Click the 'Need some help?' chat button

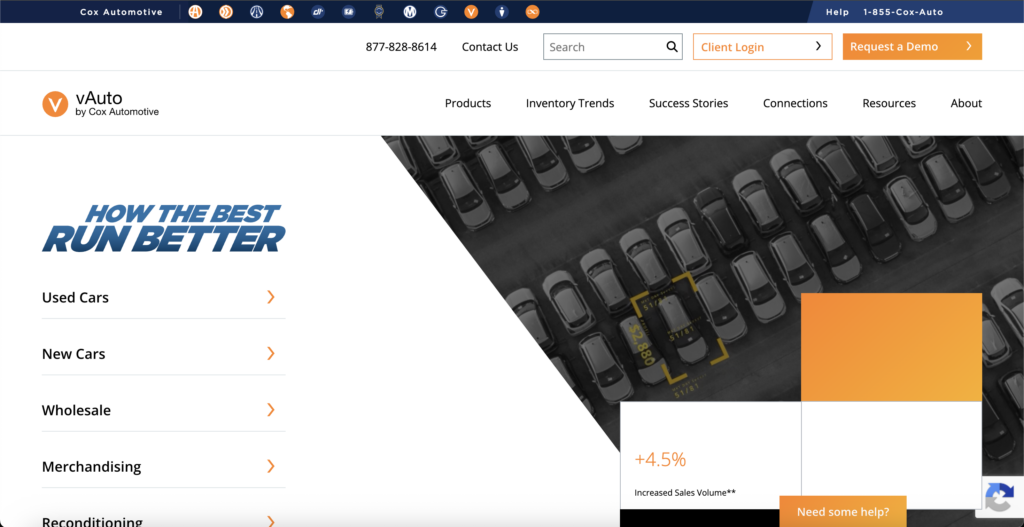842,511
